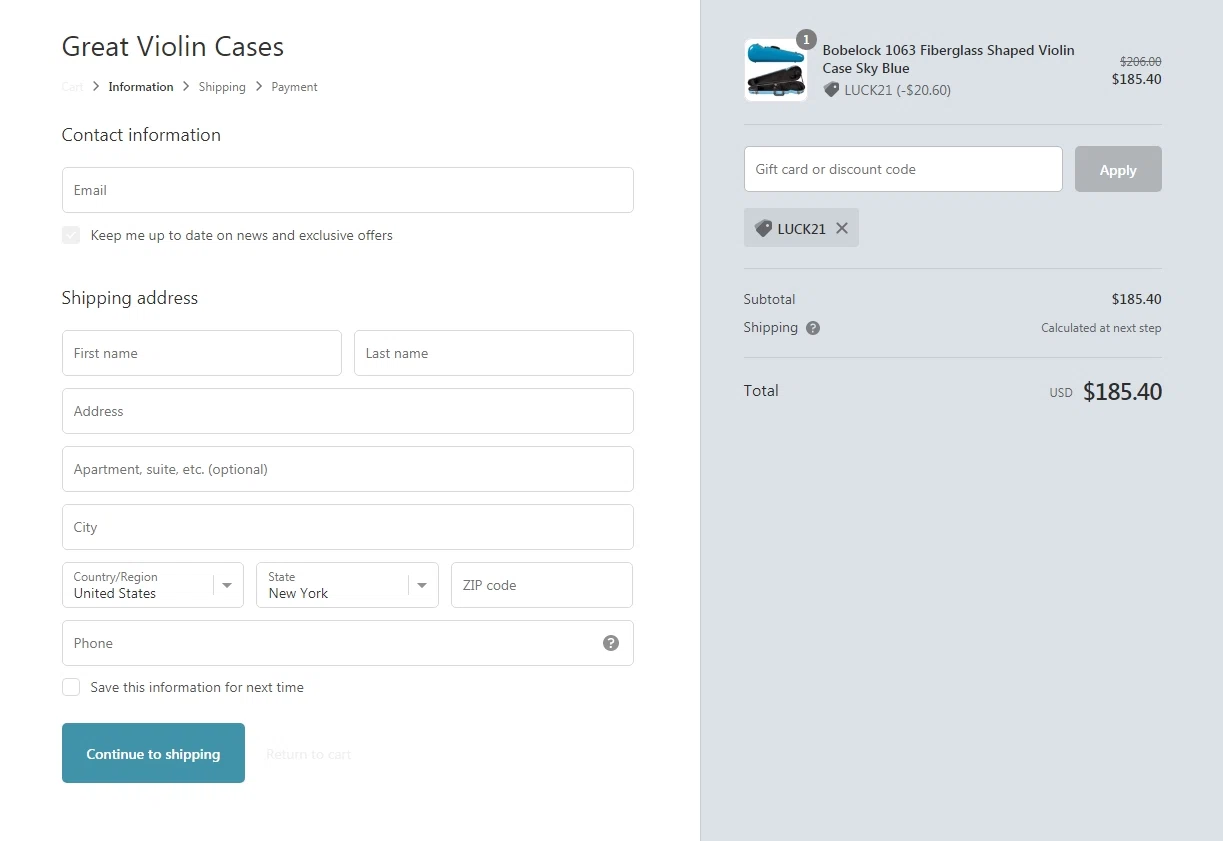Focus the Phone input field
Image resolution: width=1223 pixels, height=841 pixels.
[348, 643]
